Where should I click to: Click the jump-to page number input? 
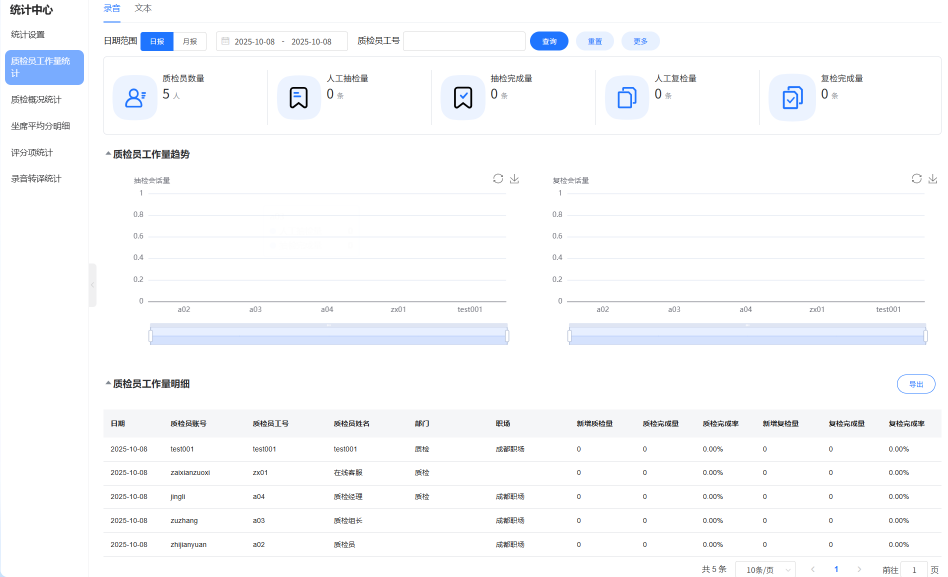coord(914,570)
